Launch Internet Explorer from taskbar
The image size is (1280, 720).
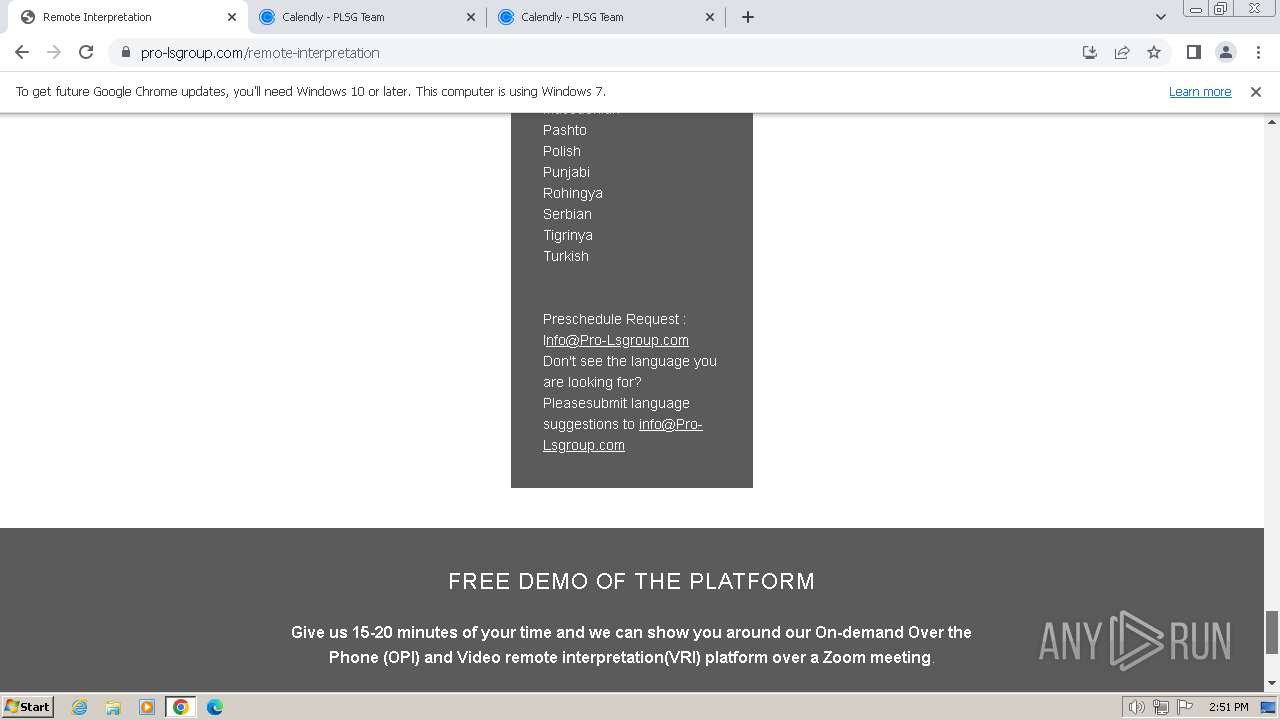80,707
